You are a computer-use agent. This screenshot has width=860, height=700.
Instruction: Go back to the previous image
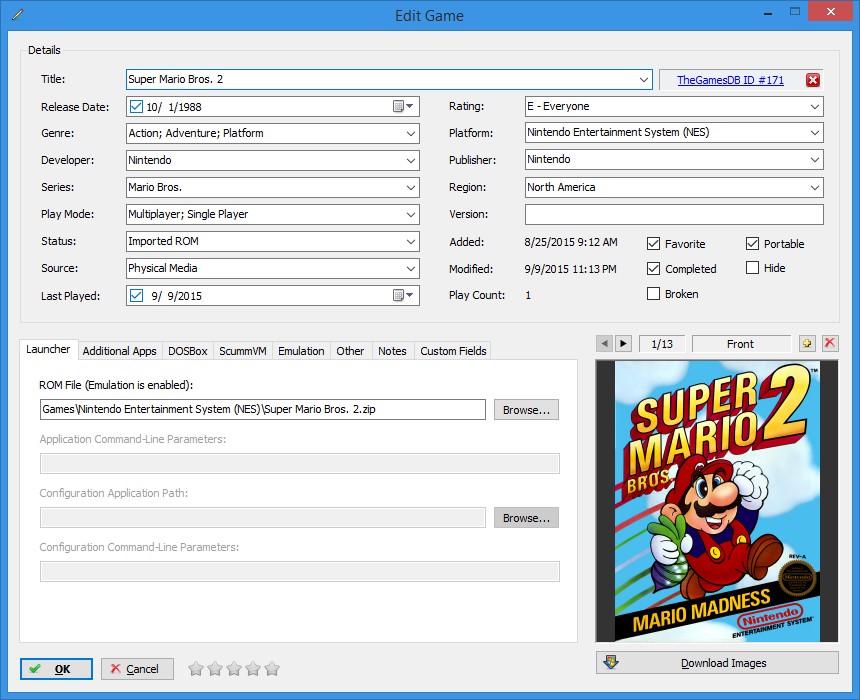[x=604, y=343]
